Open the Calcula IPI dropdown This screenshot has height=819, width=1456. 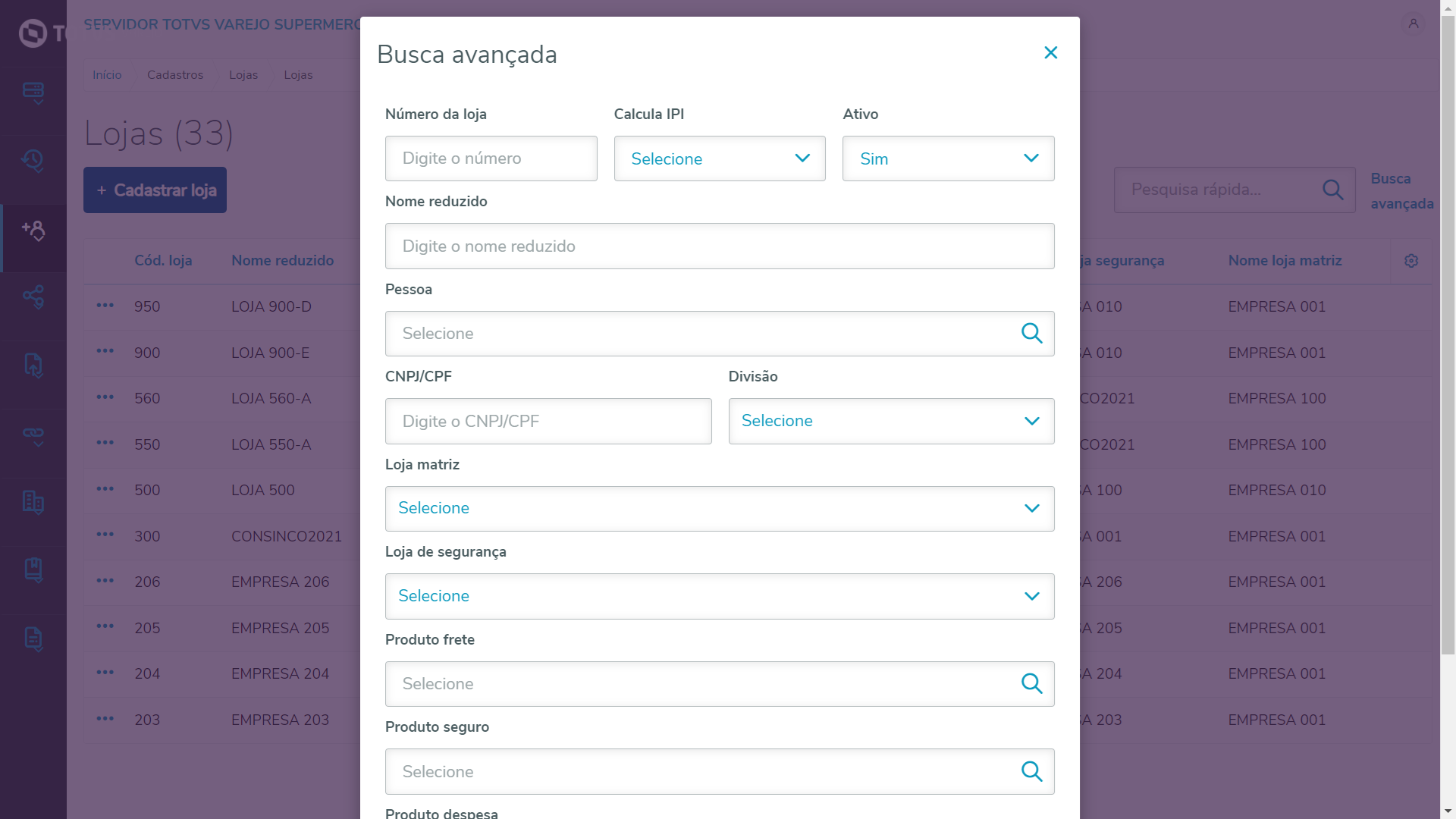[719, 158]
